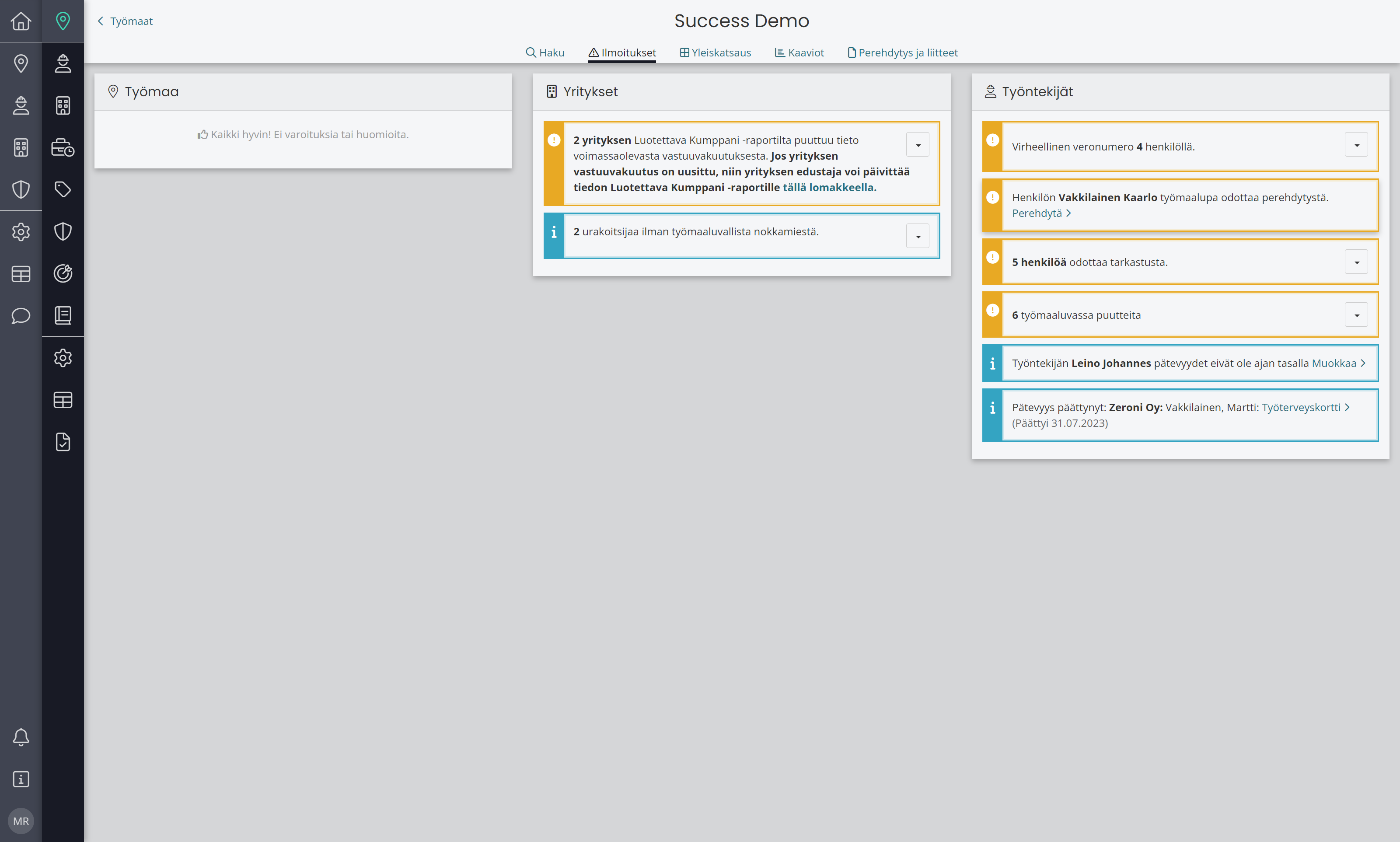Open the document with checkmark icon
The height and width of the screenshot is (842, 1400).
pyautogui.click(x=63, y=441)
